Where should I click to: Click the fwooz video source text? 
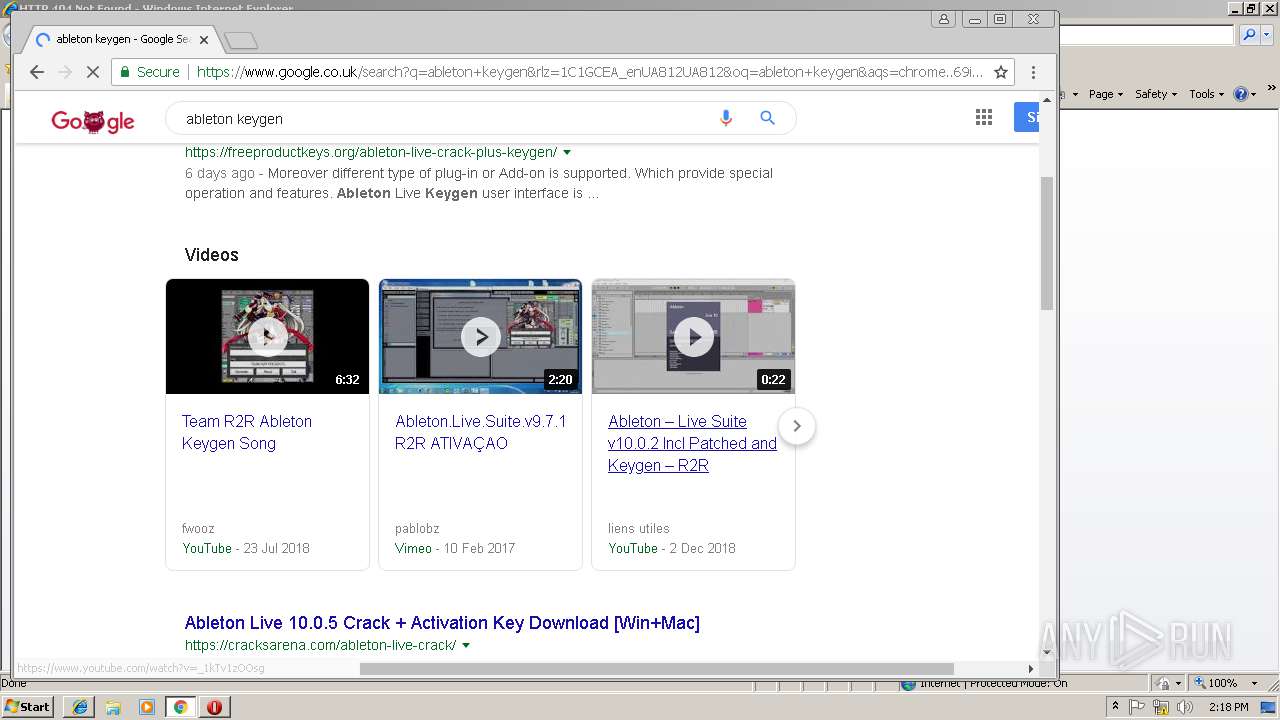click(x=198, y=528)
